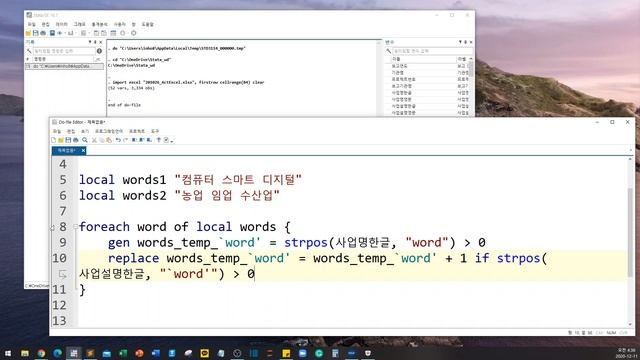Close the history panel with its x icon
The width and height of the screenshot is (640, 360).
(101, 42)
